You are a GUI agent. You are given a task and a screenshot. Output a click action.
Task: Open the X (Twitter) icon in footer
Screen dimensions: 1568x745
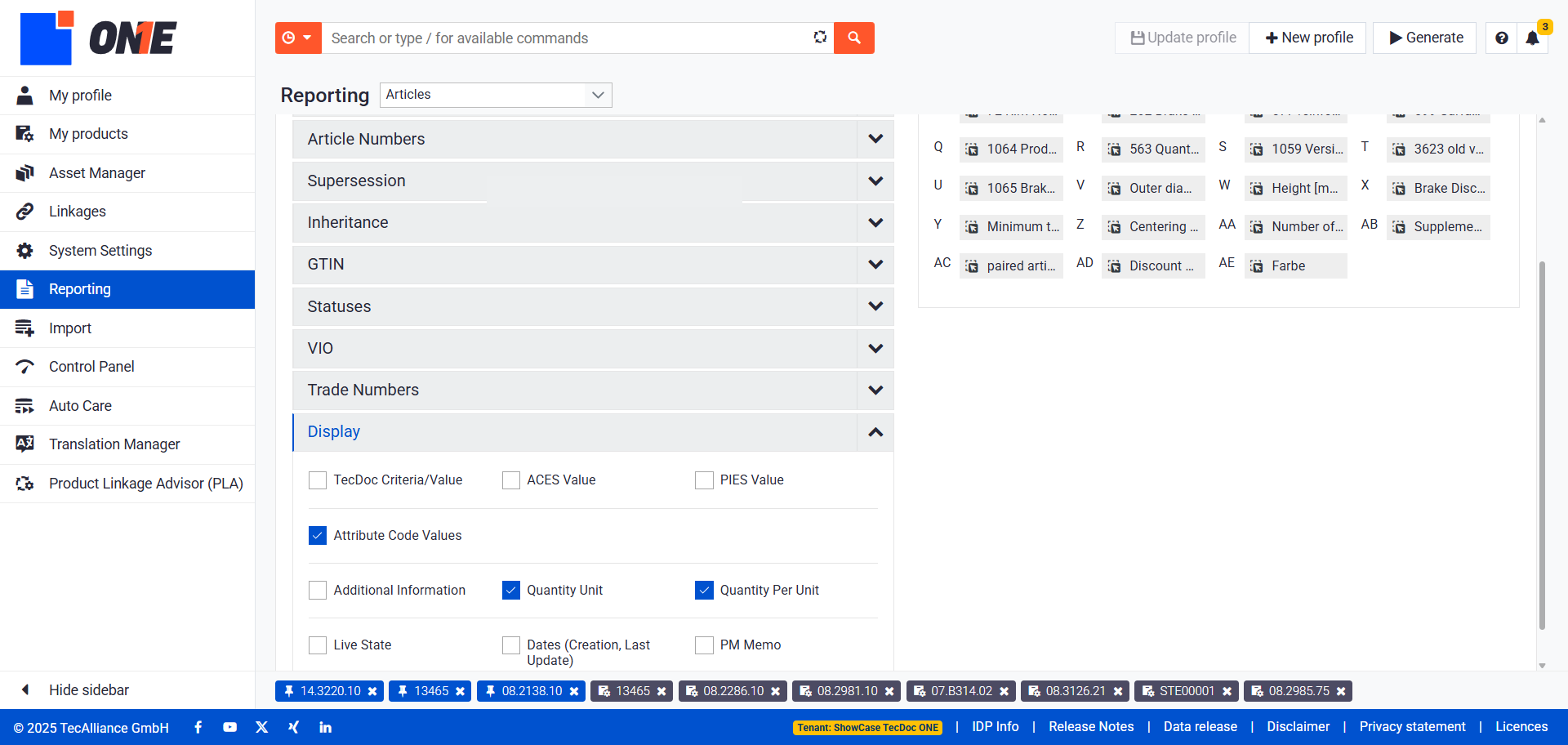click(x=261, y=727)
